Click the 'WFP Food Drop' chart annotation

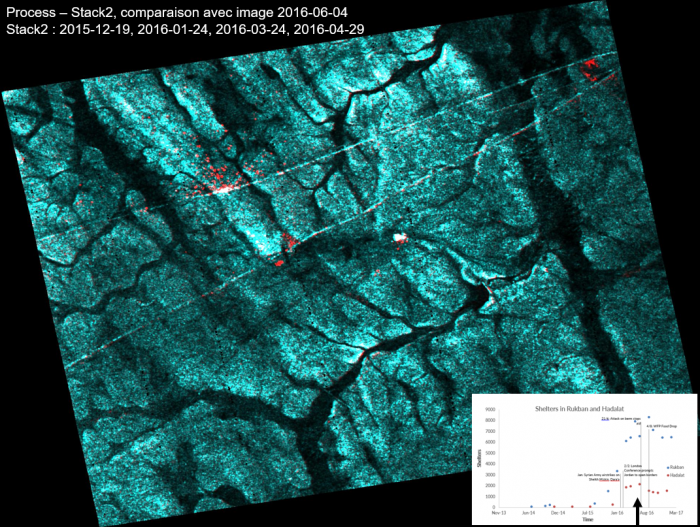click(x=663, y=427)
